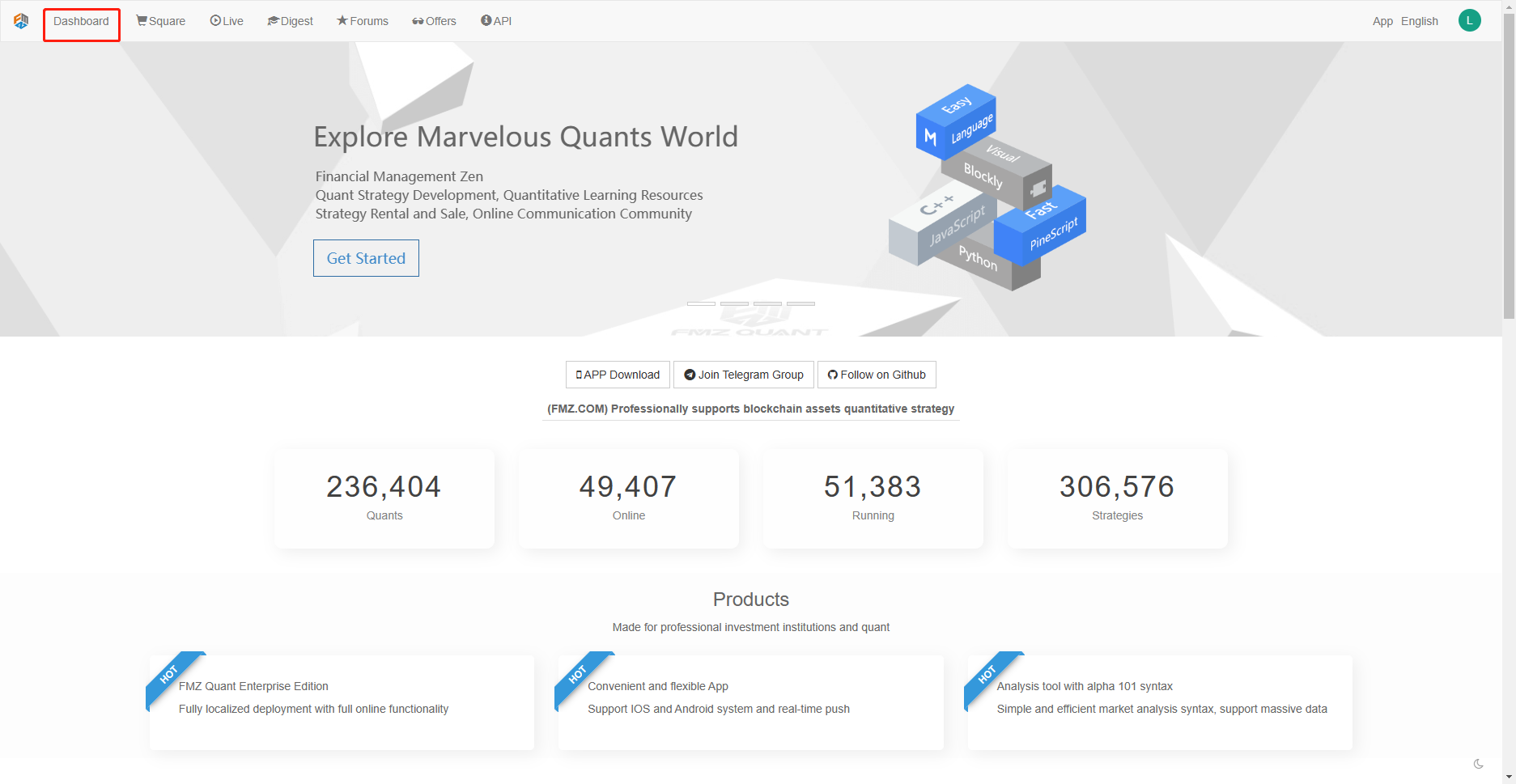Follow on Github button

(x=877, y=375)
